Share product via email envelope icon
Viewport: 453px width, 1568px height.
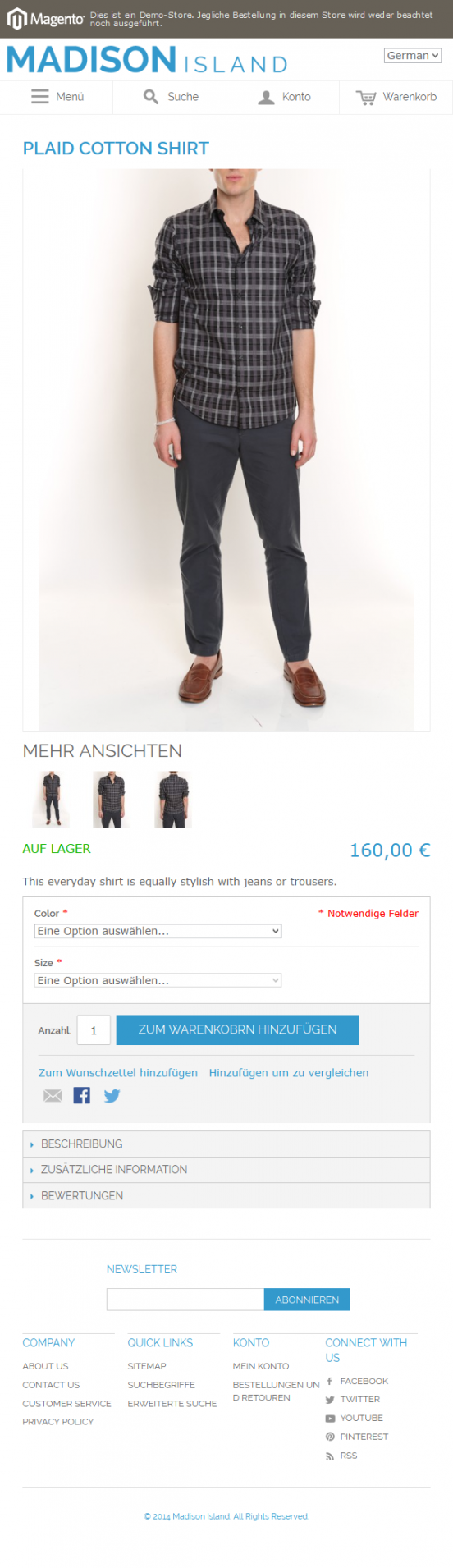coord(53,1095)
